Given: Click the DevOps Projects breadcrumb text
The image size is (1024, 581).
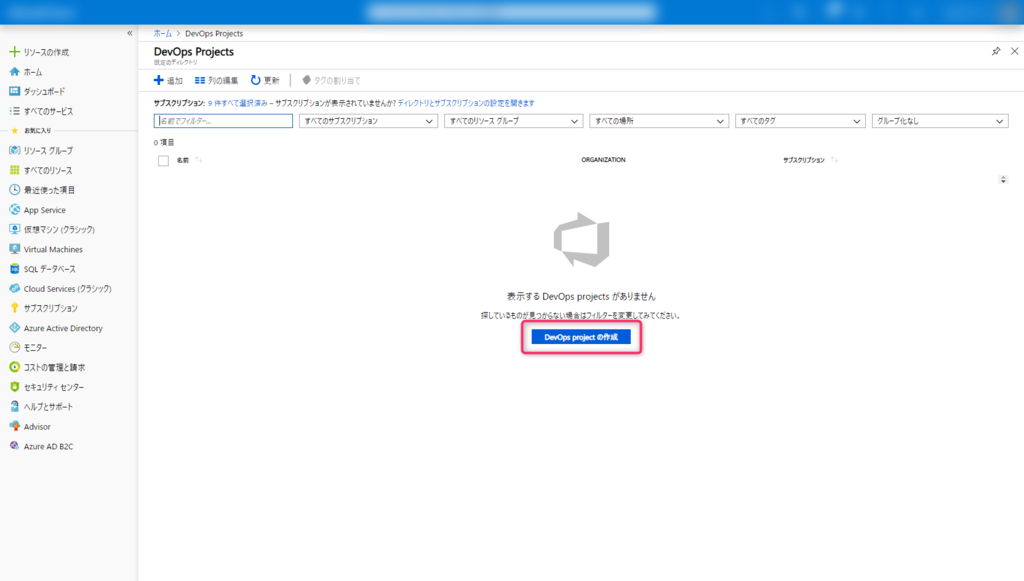Looking at the screenshot, I should 214,33.
